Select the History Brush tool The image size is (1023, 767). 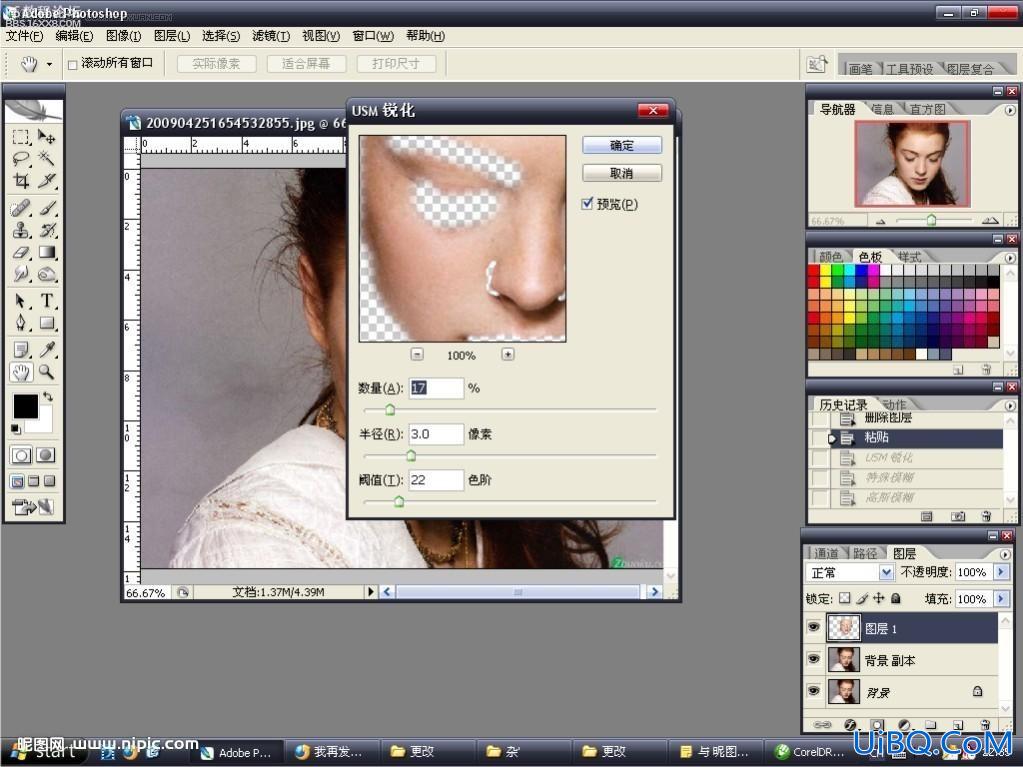pos(46,230)
